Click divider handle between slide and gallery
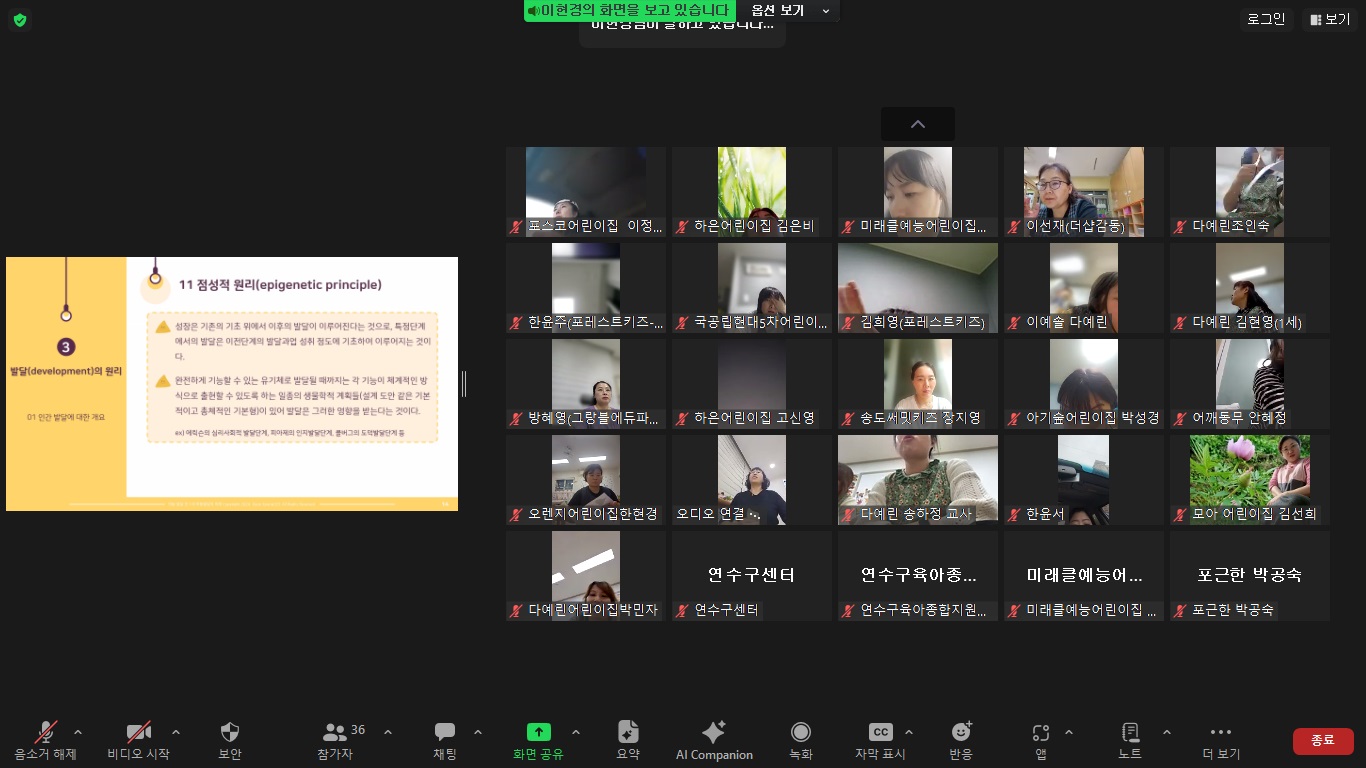The width and height of the screenshot is (1366, 768). [x=464, y=383]
